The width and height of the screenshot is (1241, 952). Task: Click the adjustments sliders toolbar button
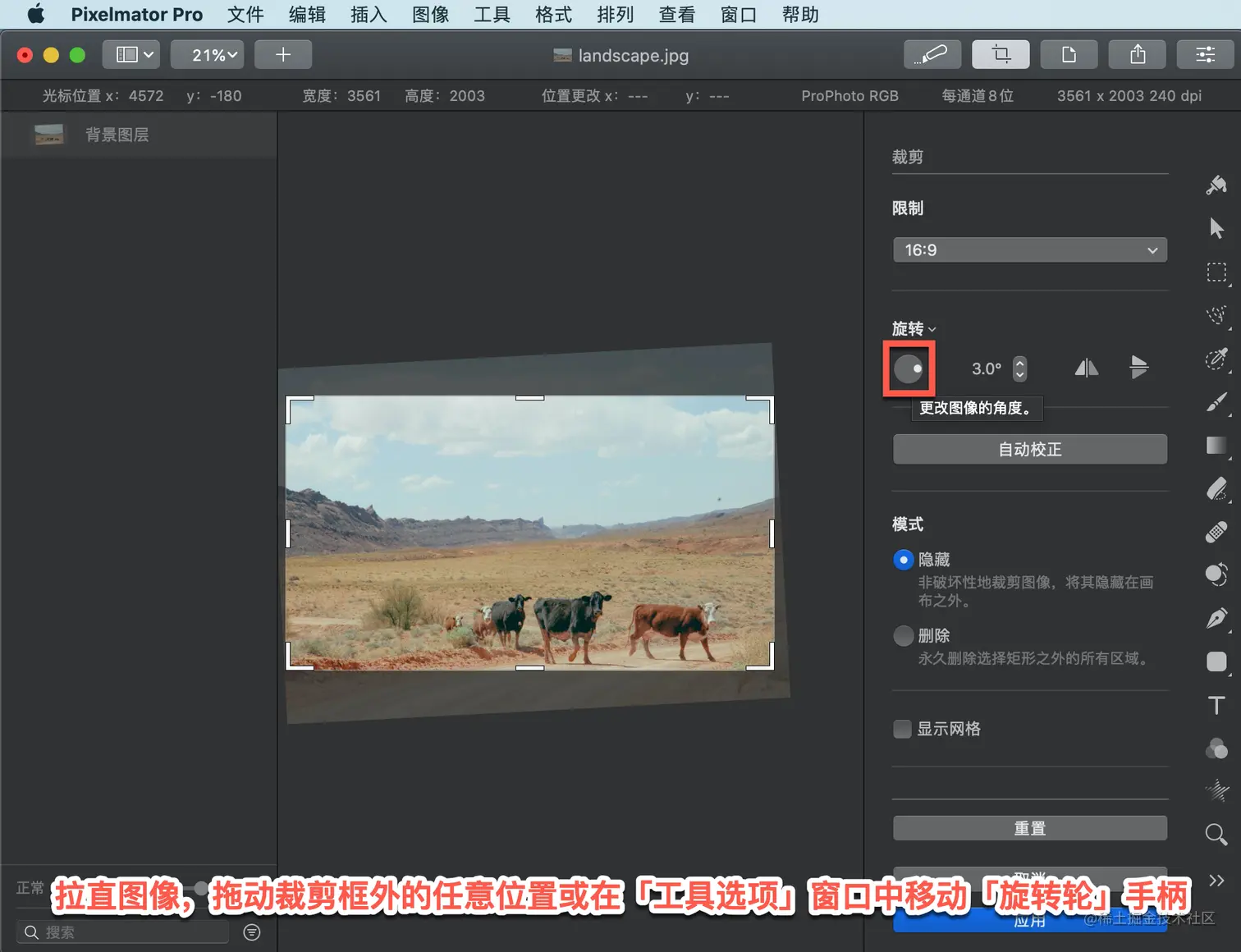(1205, 55)
